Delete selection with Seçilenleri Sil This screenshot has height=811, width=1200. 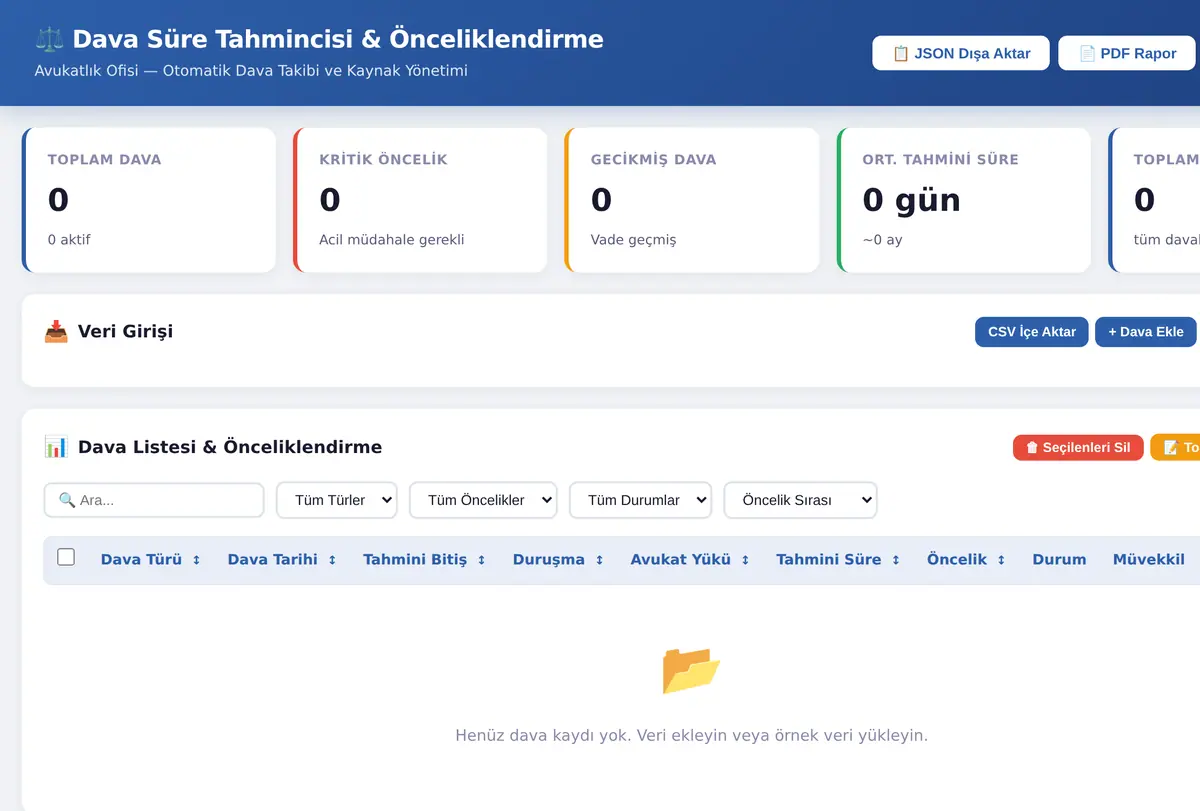1078,447
